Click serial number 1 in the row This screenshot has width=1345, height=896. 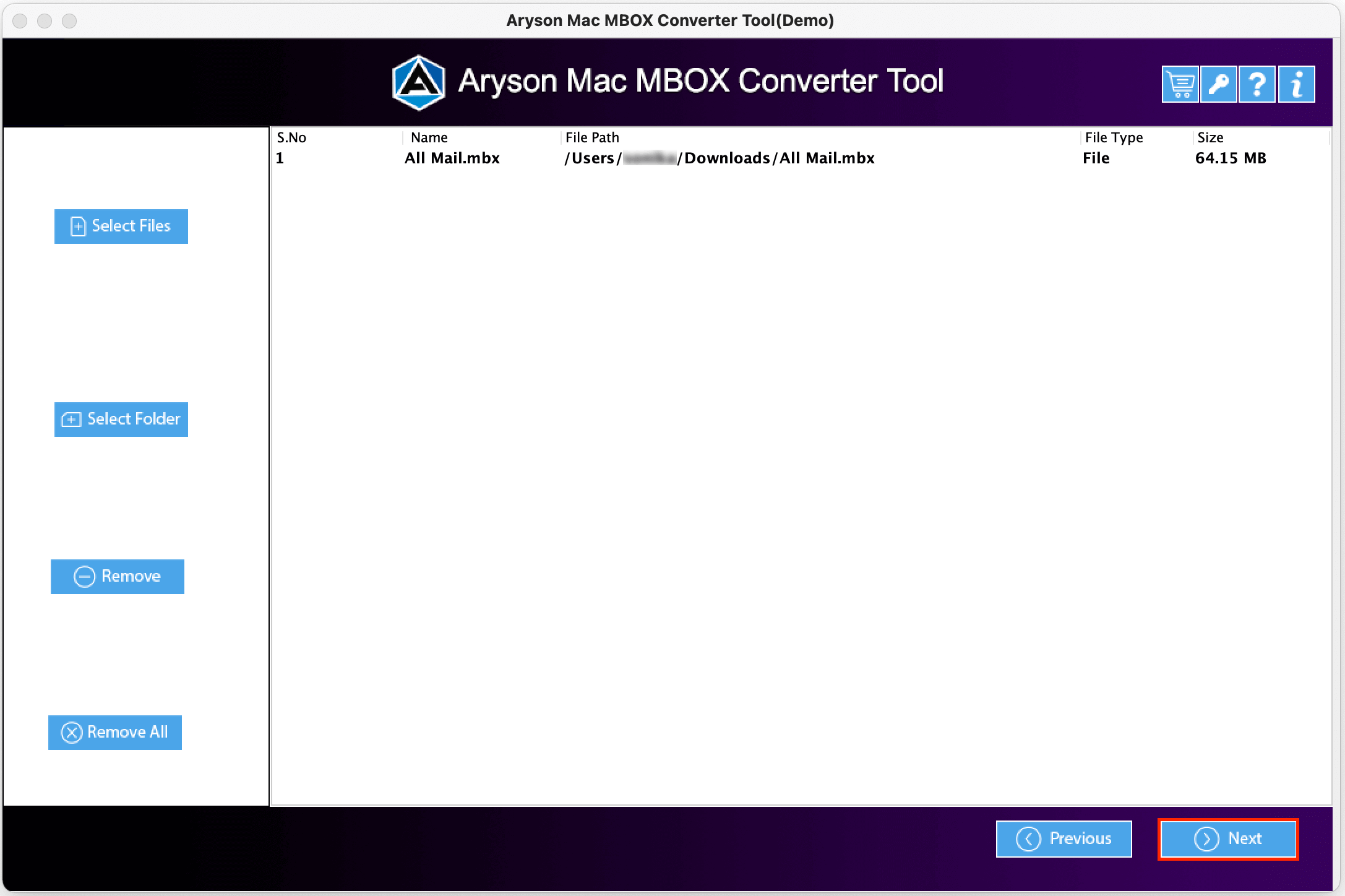(280, 158)
